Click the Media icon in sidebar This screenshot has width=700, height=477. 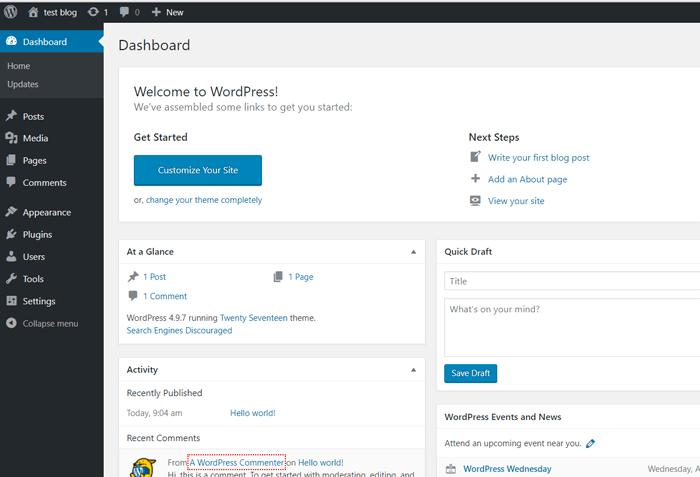[11, 138]
